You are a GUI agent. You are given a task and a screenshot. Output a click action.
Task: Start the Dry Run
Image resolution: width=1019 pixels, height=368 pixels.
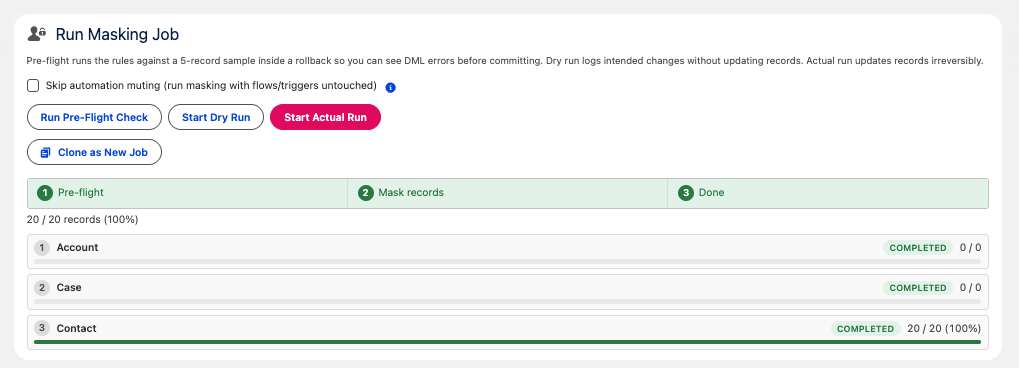coord(216,118)
